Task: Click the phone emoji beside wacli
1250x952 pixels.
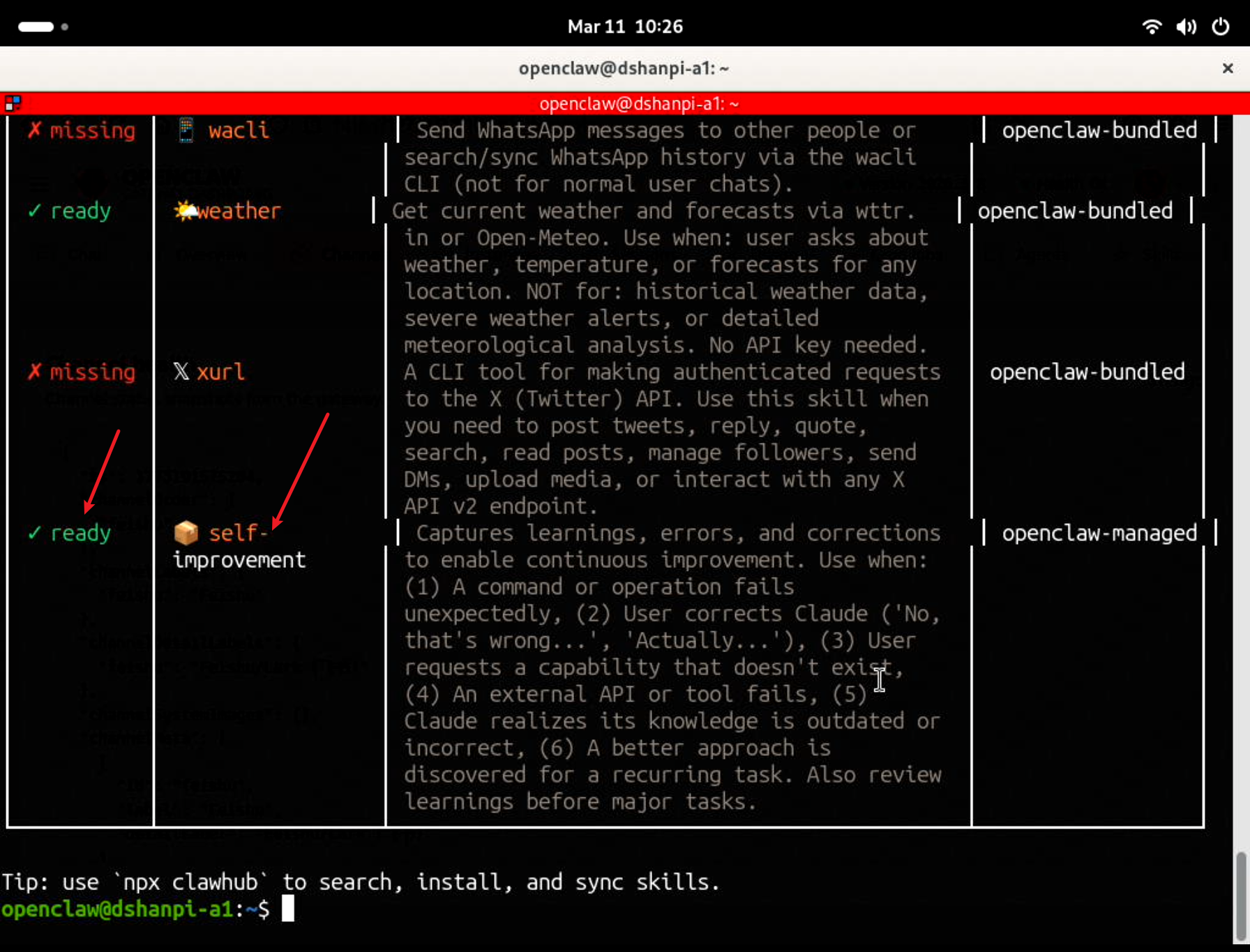Action: pyautogui.click(x=186, y=130)
